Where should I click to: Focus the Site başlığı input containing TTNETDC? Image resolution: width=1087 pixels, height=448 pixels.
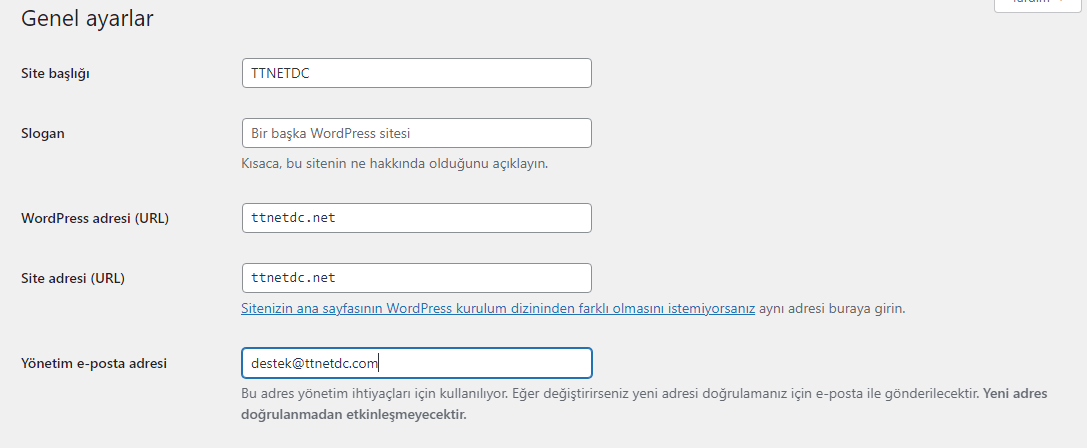417,73
